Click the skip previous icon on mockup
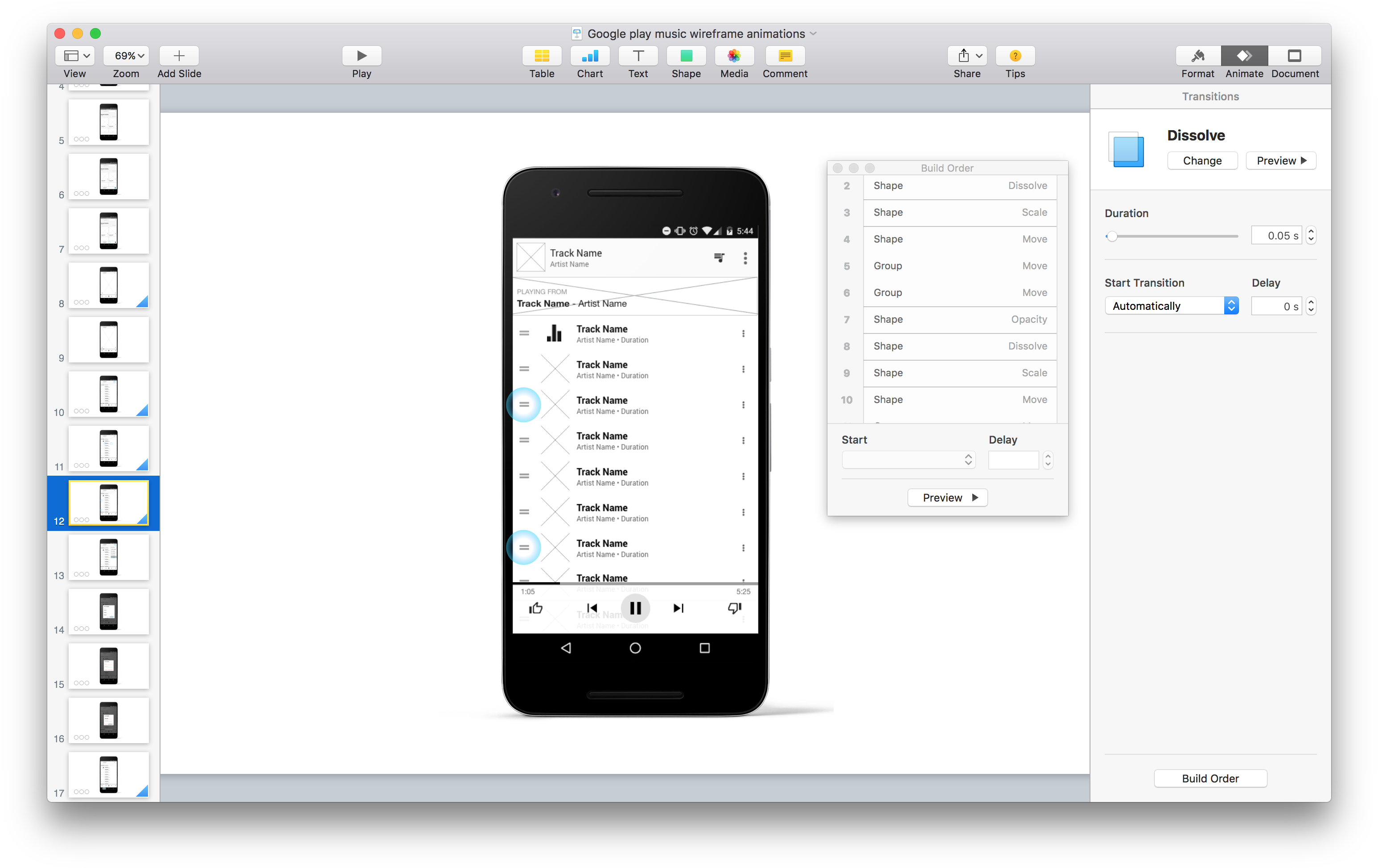 click(x=592, y=608)
